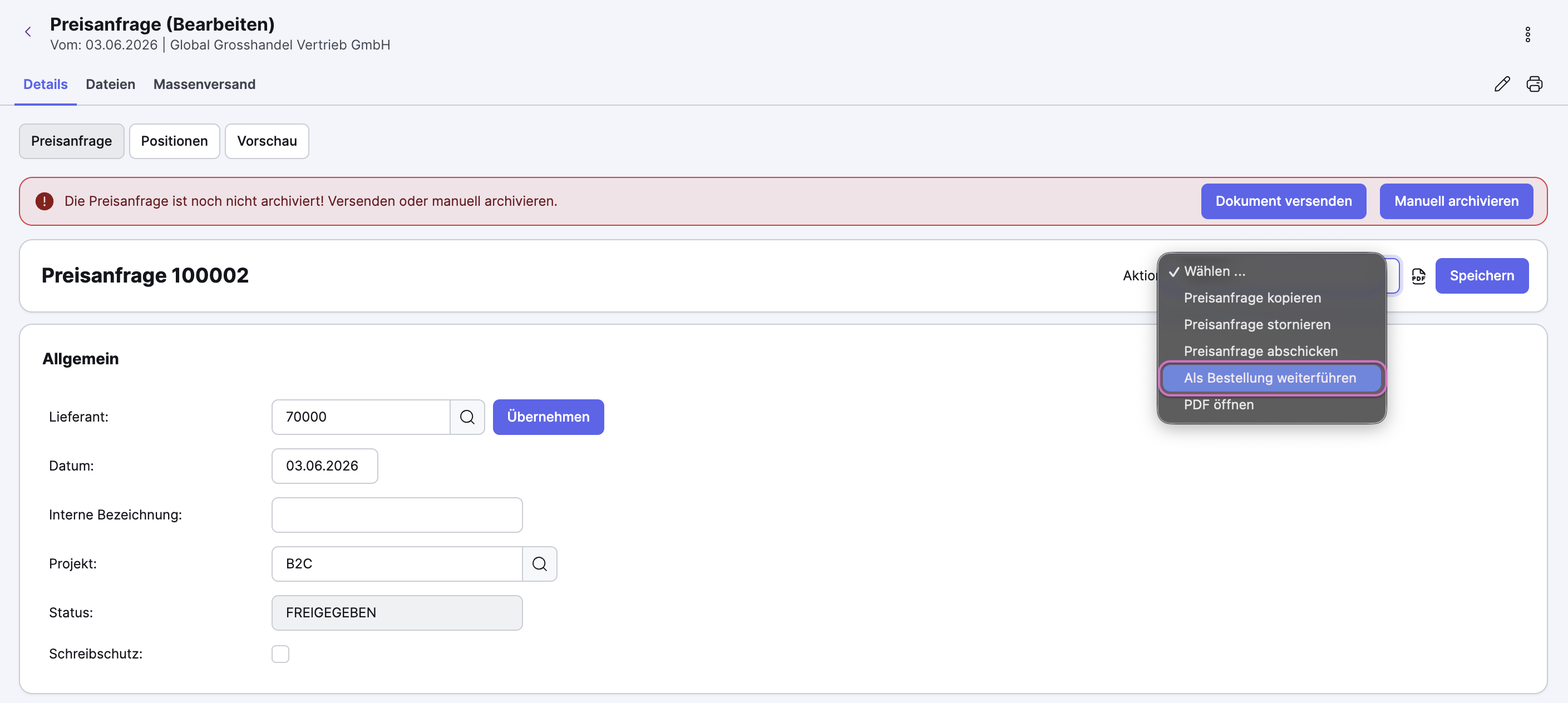Click the back arrow icon
Viewport: 1568px width, 703px height.
(28, 32)
